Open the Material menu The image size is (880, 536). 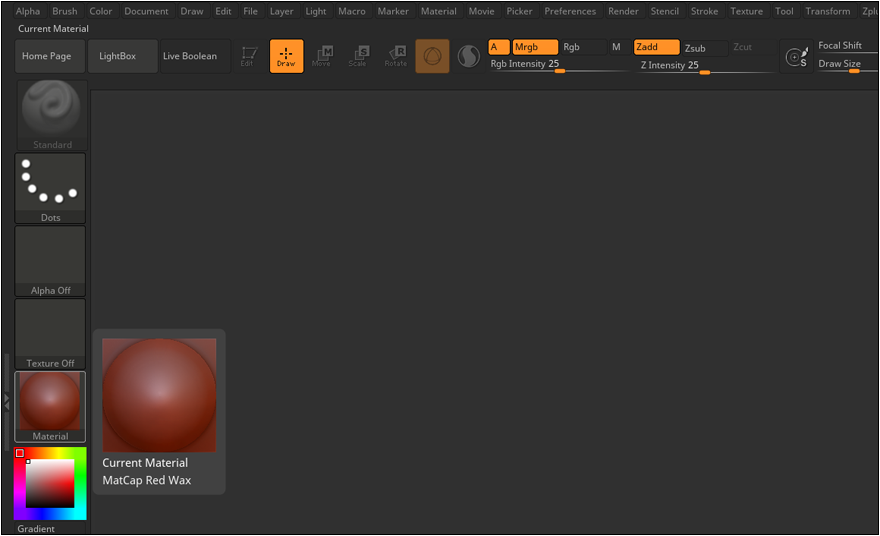click(438, 11)
